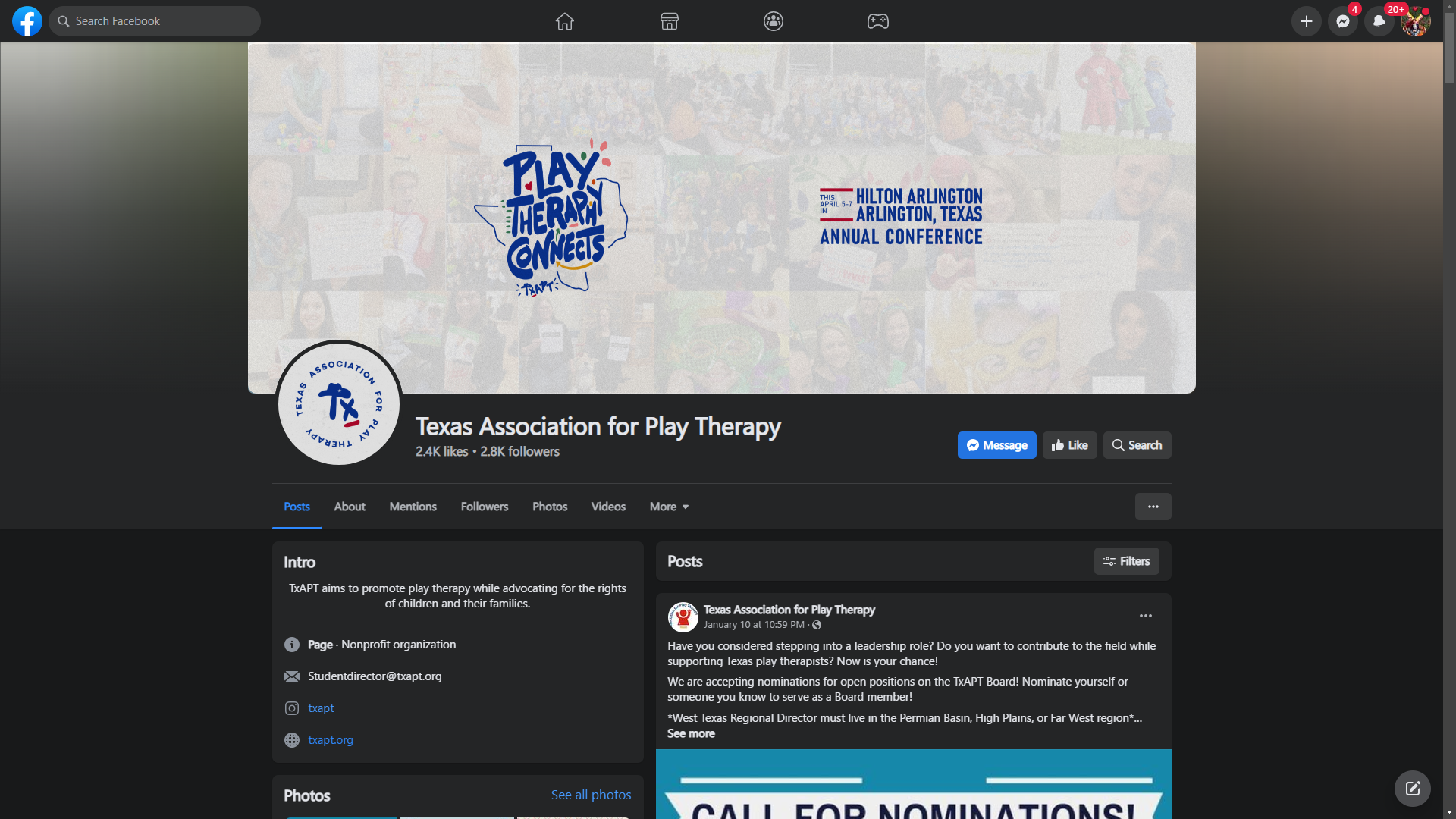1456x819 pixels.
Task: Click the post author's avatar thumbnail
Action: (x=682, y=617)
